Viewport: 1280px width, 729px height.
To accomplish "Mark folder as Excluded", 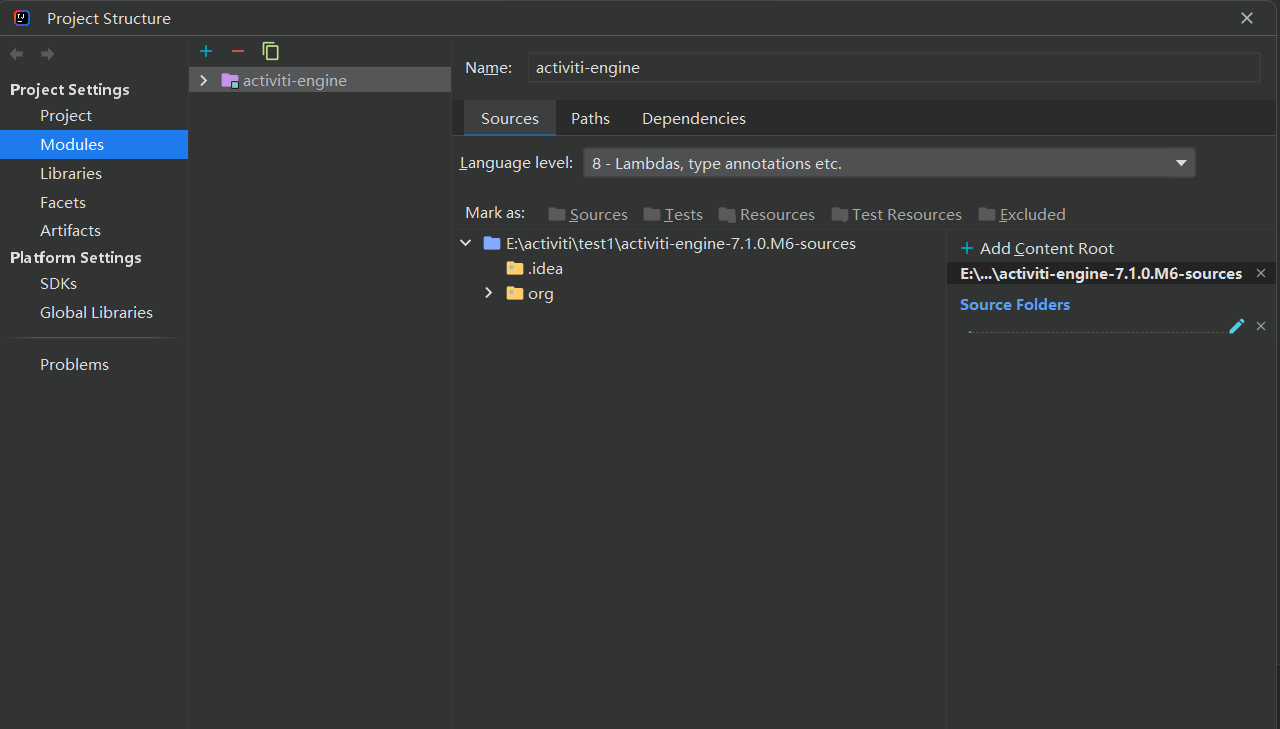I will (1021, 214).
